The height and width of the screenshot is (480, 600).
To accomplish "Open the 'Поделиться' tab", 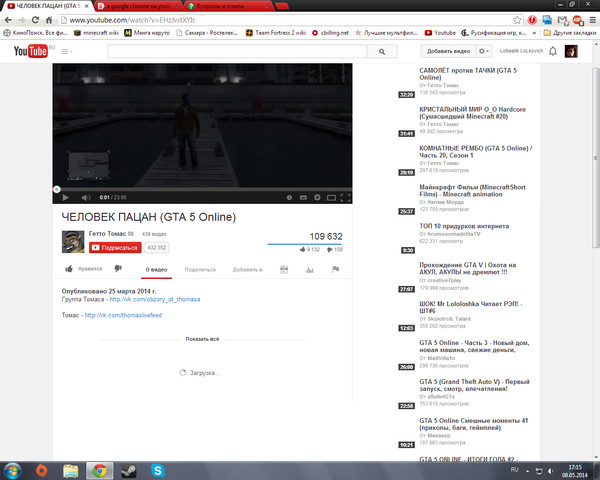I will pos(200,269).
